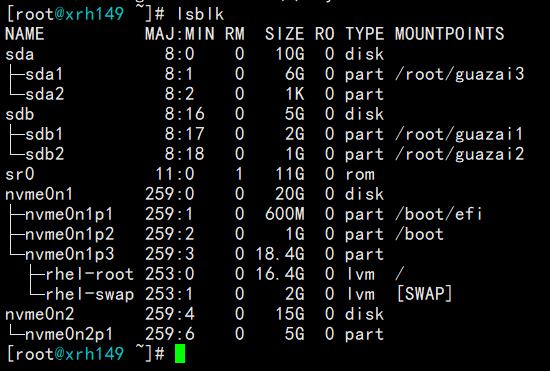Click the 1K size of sda2
Screen dimensions: 550x371
pos(295,94)
